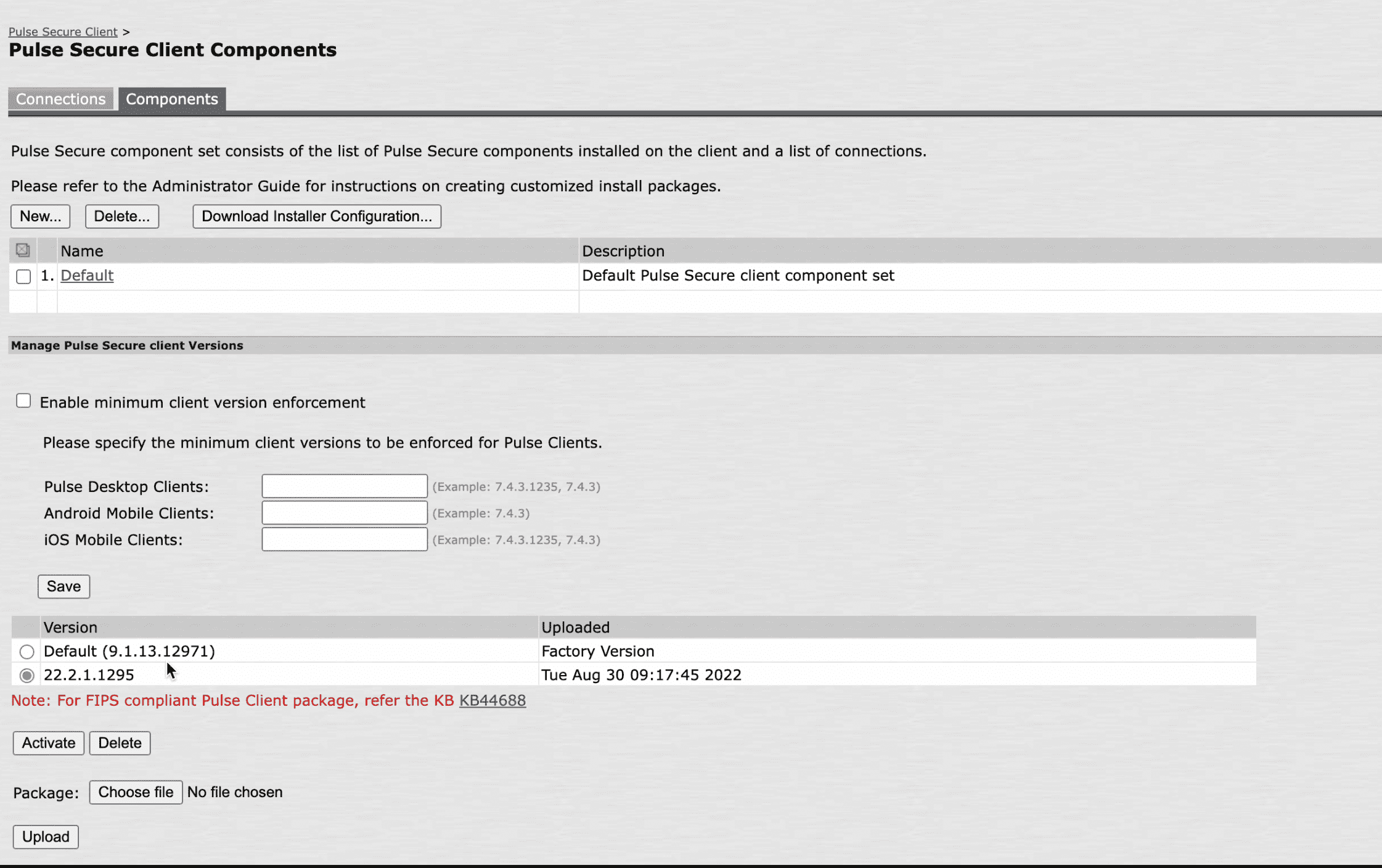Go back via Pulse Secure Client breadcrumb
This screenshot has width=1382, height=868.
(x=62, y=31)
